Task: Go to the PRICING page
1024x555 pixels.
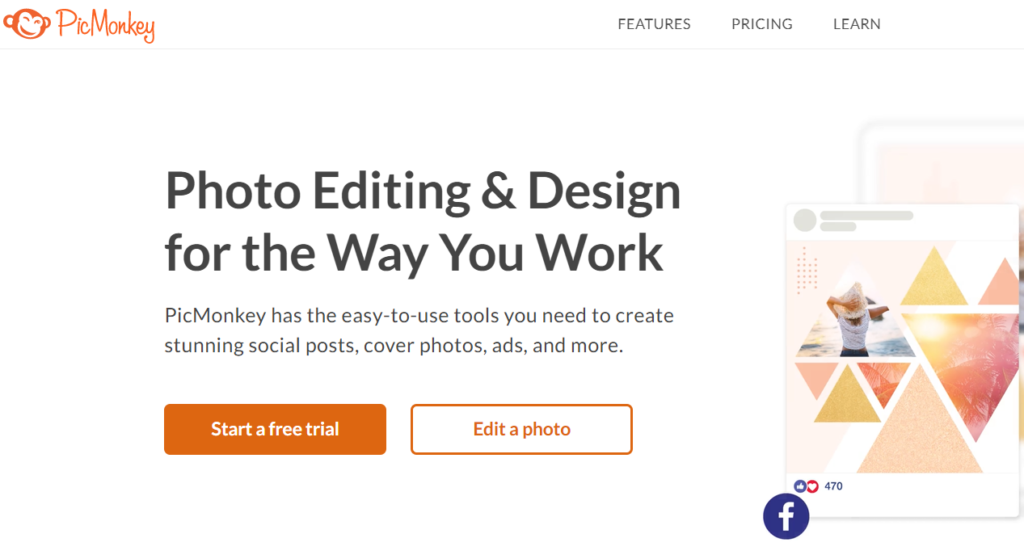Action: [x=762, y=24]
